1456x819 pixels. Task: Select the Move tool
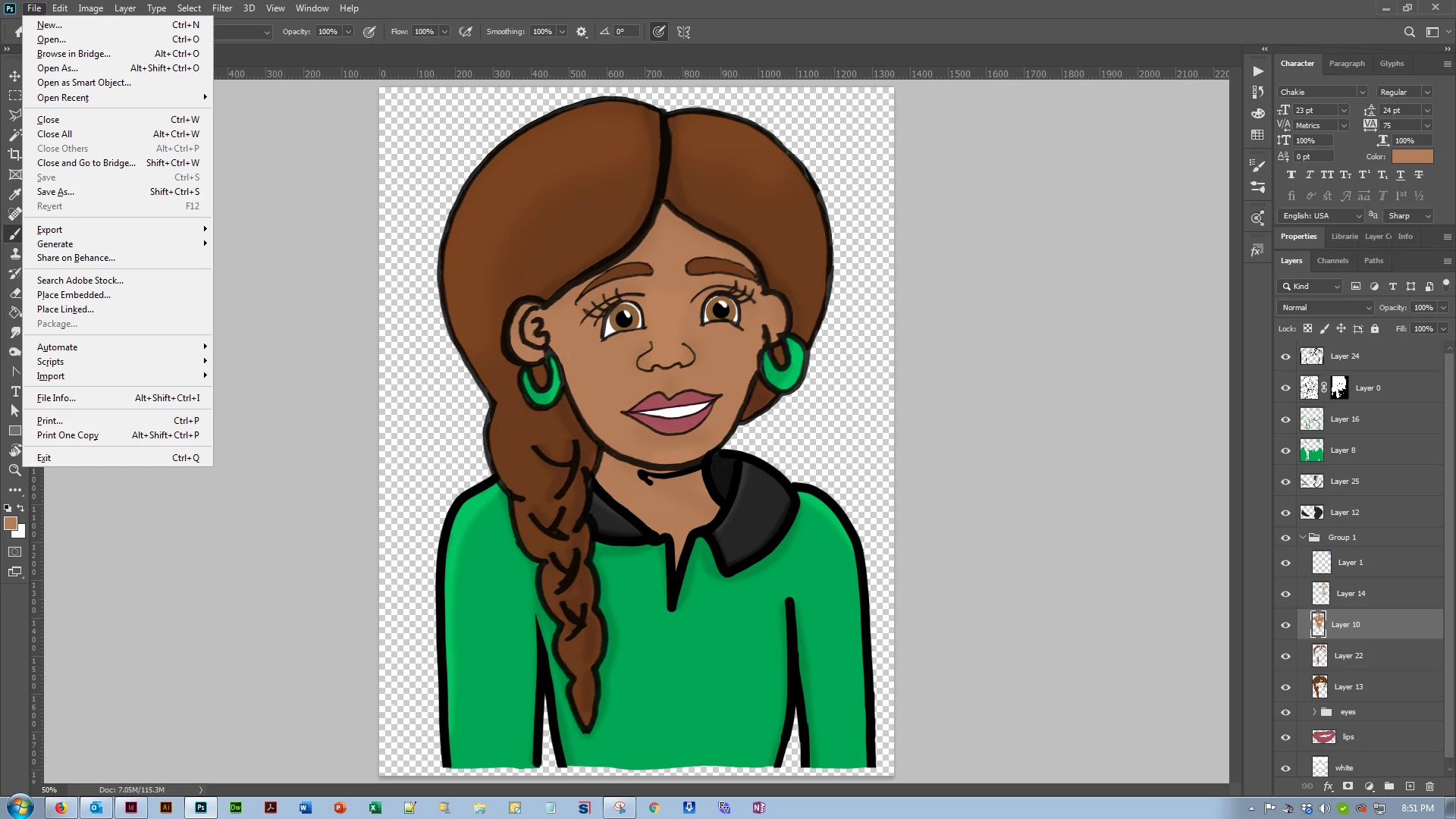(14, 76)
